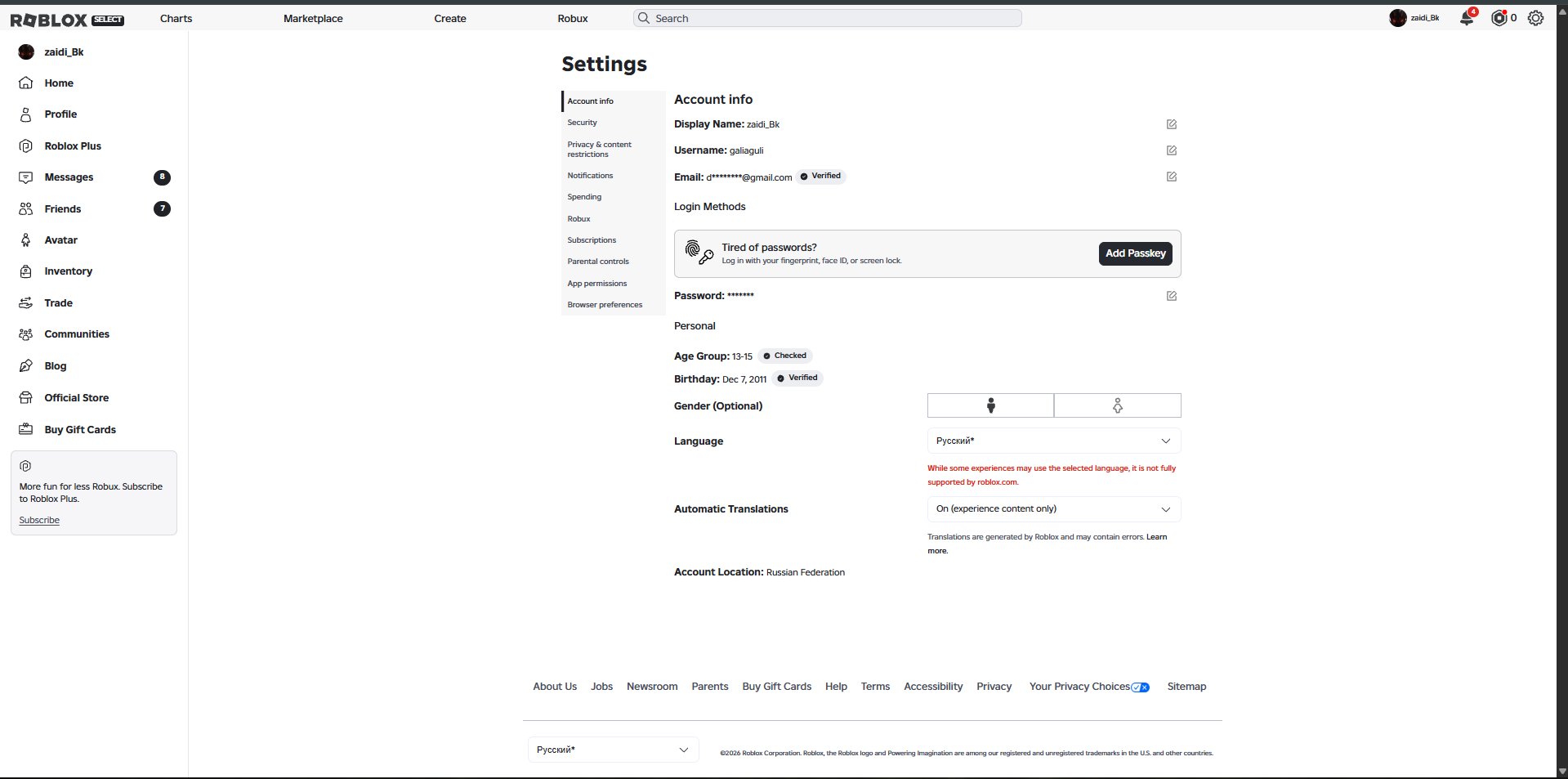The height and width of the screenshot is (779, 1568).
Task: Open the Blog sidebar icon
Action: click(26, 365)
